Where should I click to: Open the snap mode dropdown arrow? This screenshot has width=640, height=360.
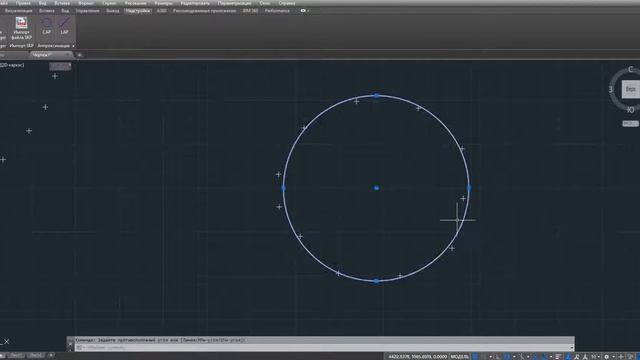[491, 357]
